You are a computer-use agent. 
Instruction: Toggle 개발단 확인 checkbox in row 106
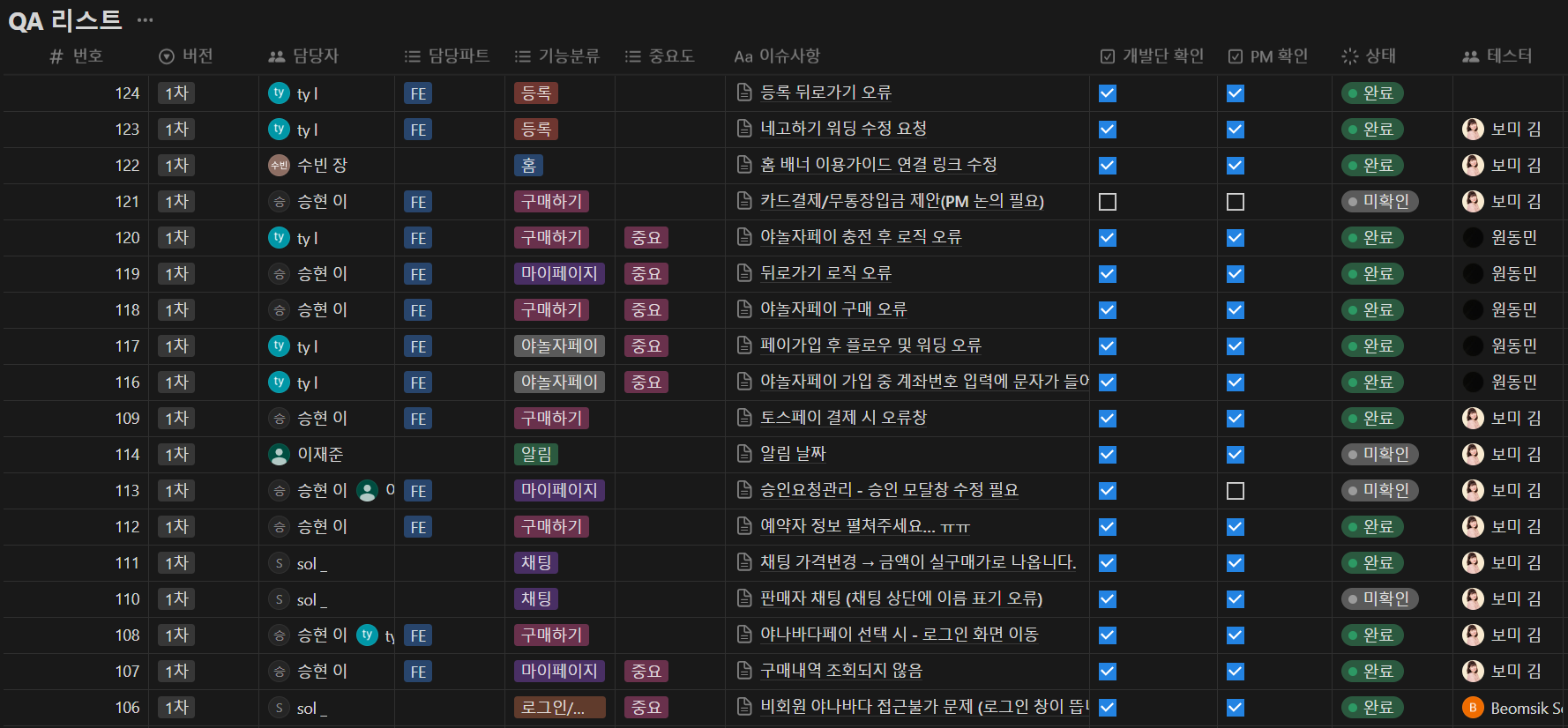(1108, 708)
